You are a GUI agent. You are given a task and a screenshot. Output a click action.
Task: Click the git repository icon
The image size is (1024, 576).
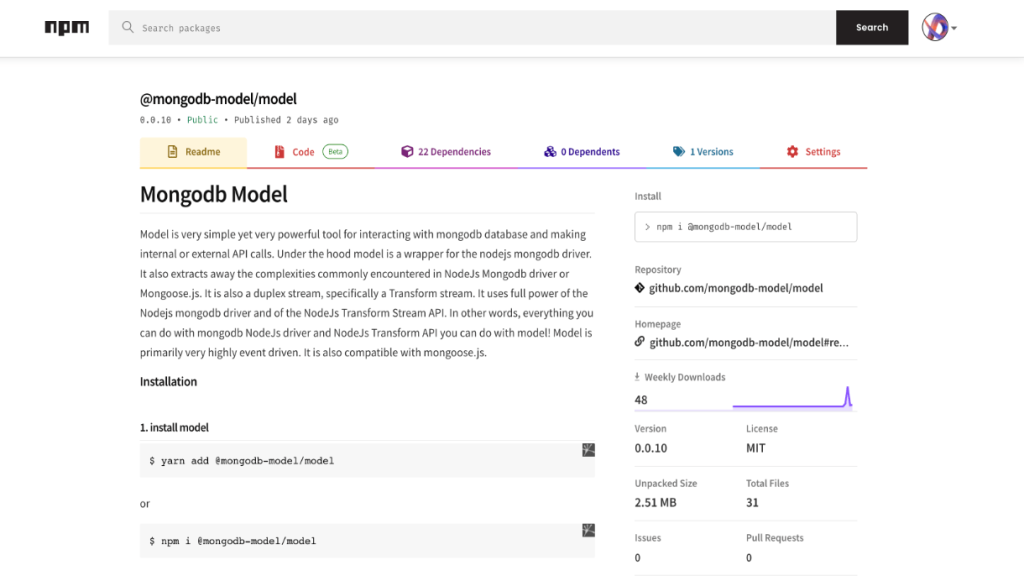pos(640,288)
